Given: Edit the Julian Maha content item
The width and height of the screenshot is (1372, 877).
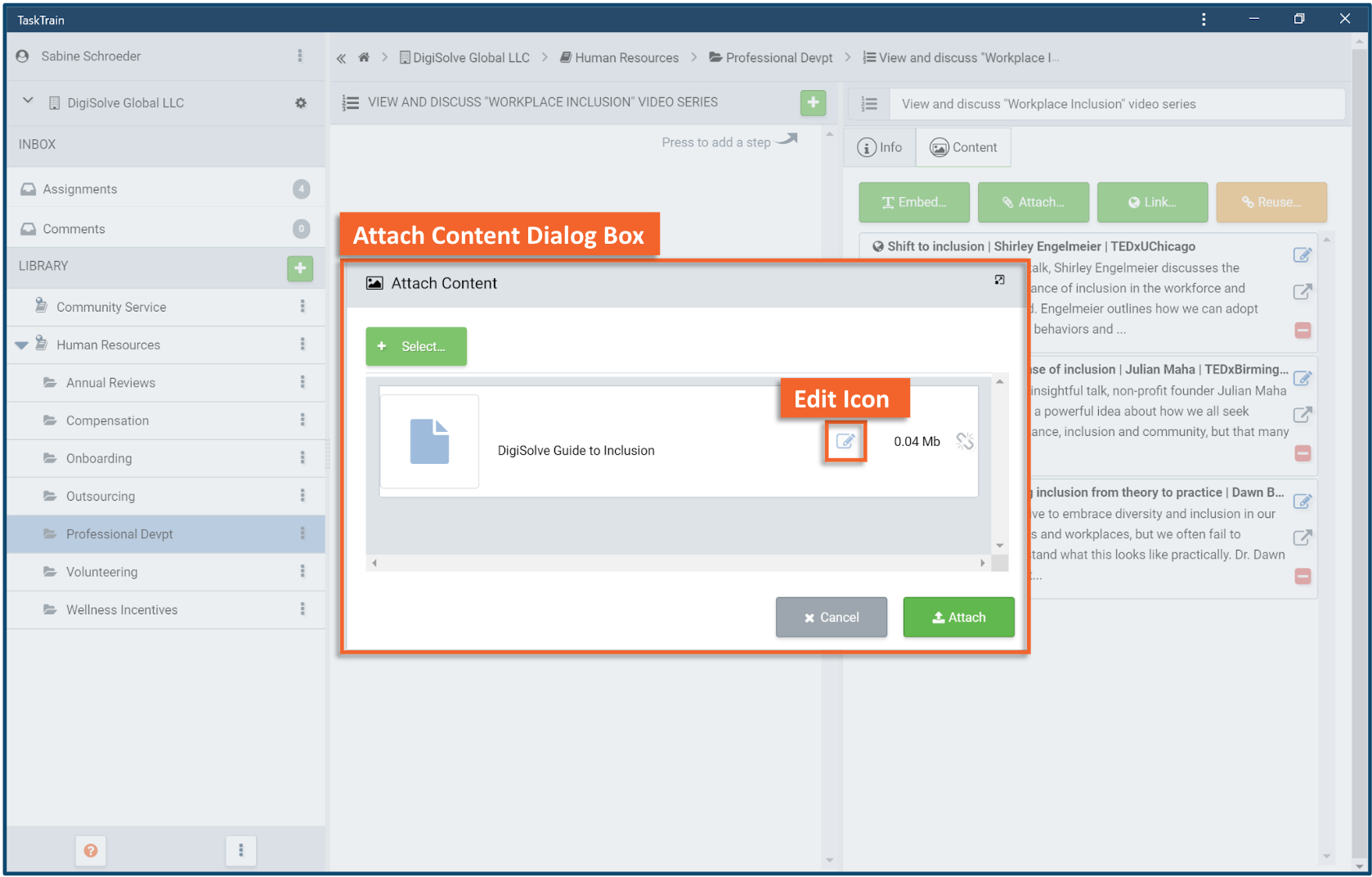Looking at the screenshot, I should 1303,378.
